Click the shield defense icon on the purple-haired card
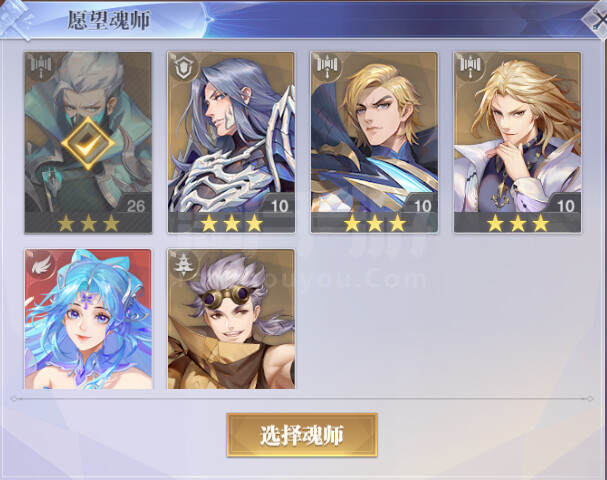The image size is (607, 480). pos(184,66)
